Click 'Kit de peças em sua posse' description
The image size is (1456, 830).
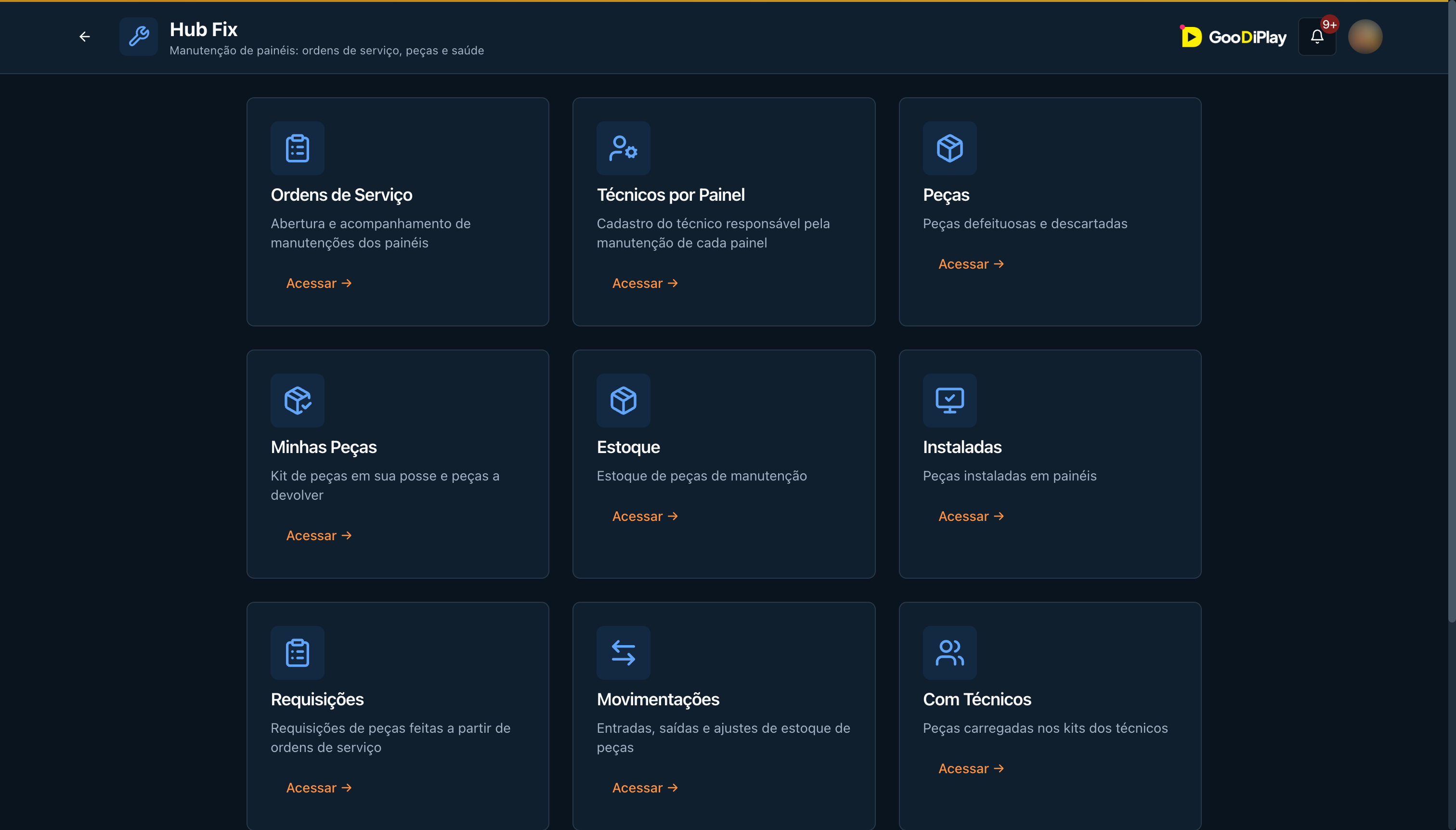(x=385, y=485)
